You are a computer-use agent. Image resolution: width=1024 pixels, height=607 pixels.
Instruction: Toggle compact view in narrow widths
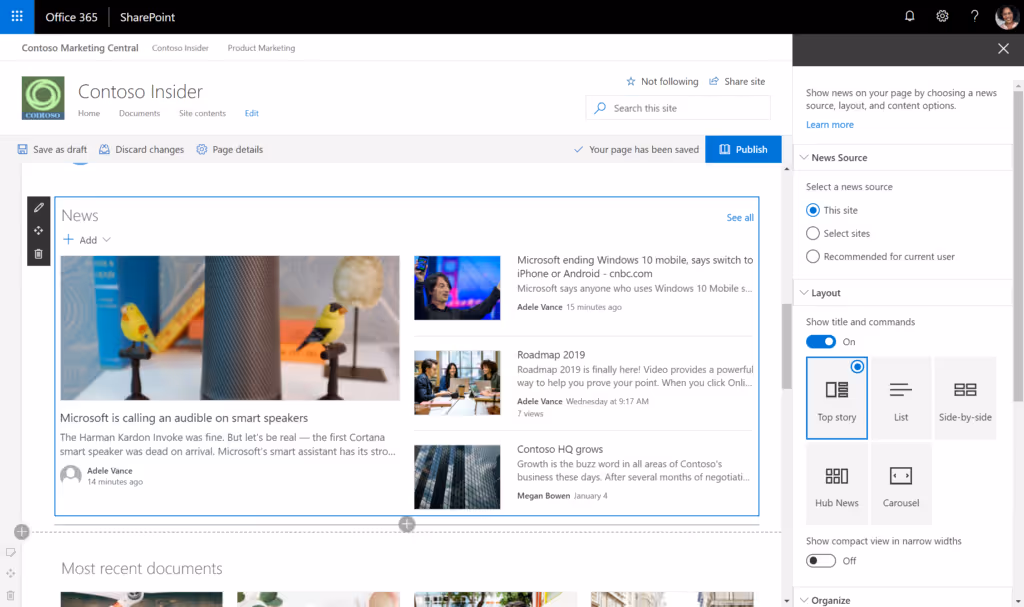[821, 561]
